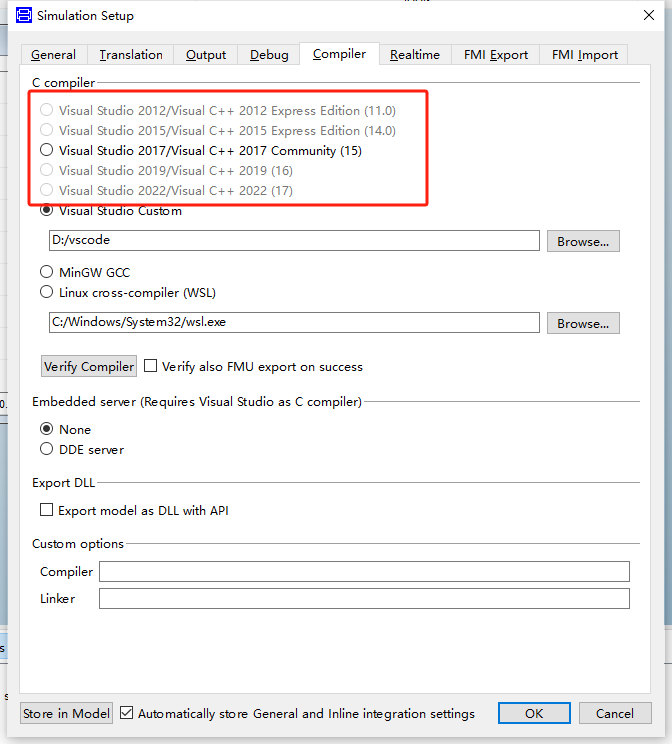The width and height of the screenshot is (672, 744).
Task: Switch to FMI Export tab
Action: click(x=496, y=55)
